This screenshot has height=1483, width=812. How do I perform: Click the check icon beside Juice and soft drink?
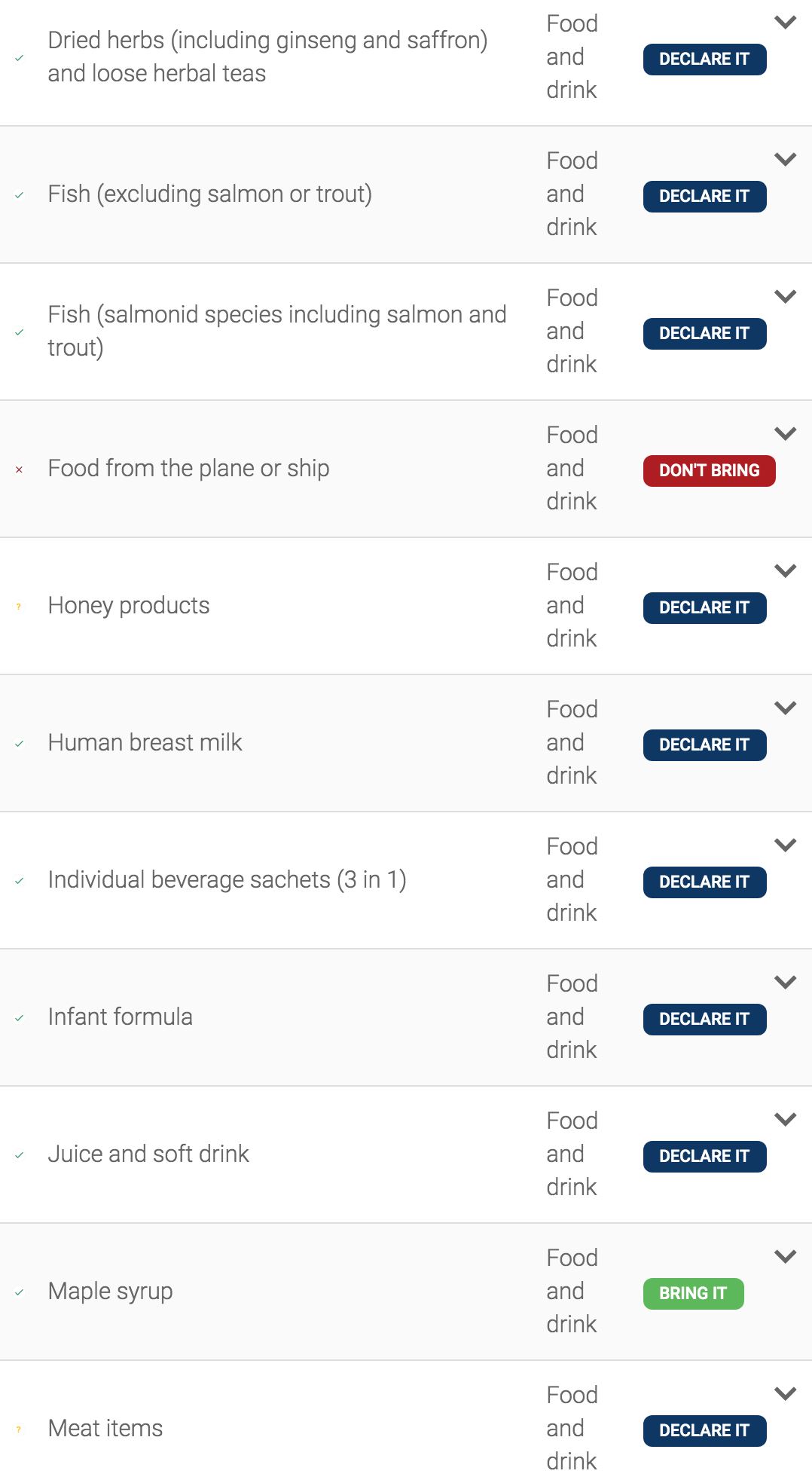20,1155
